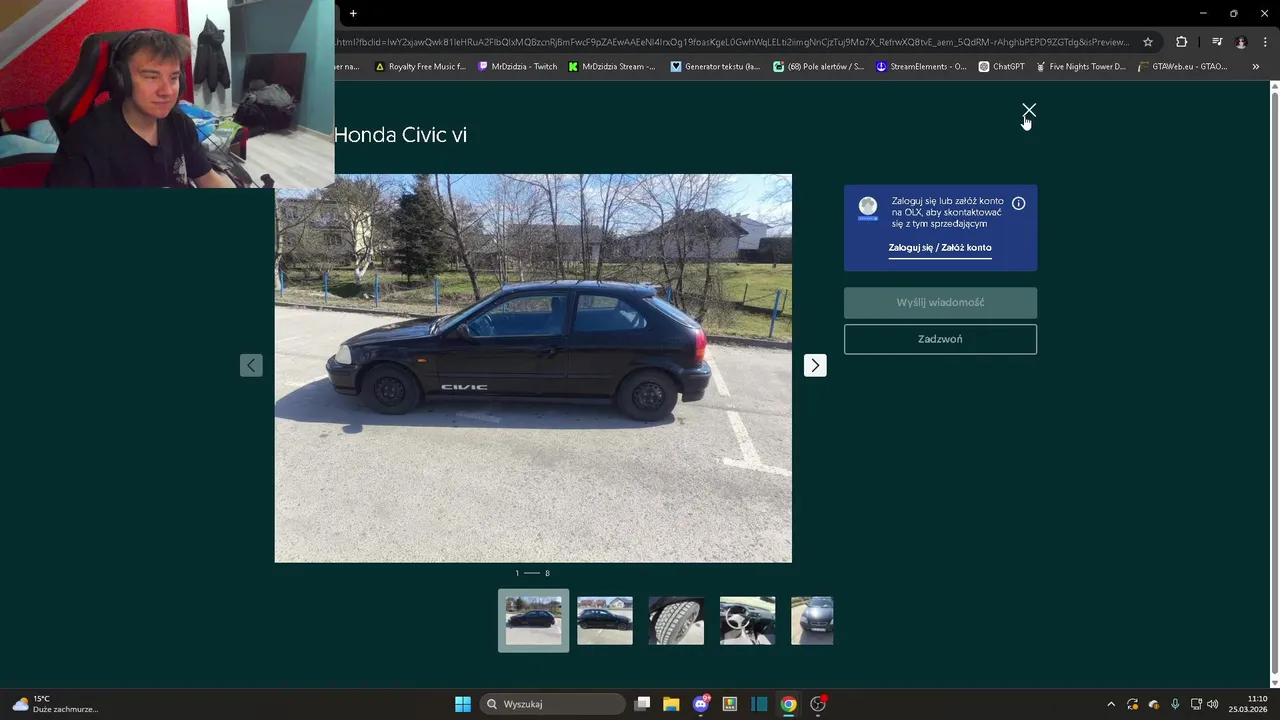This screenshot has width=1280, height=720.
Task: Bookmark this page with the star icon
Action: 1148,42
